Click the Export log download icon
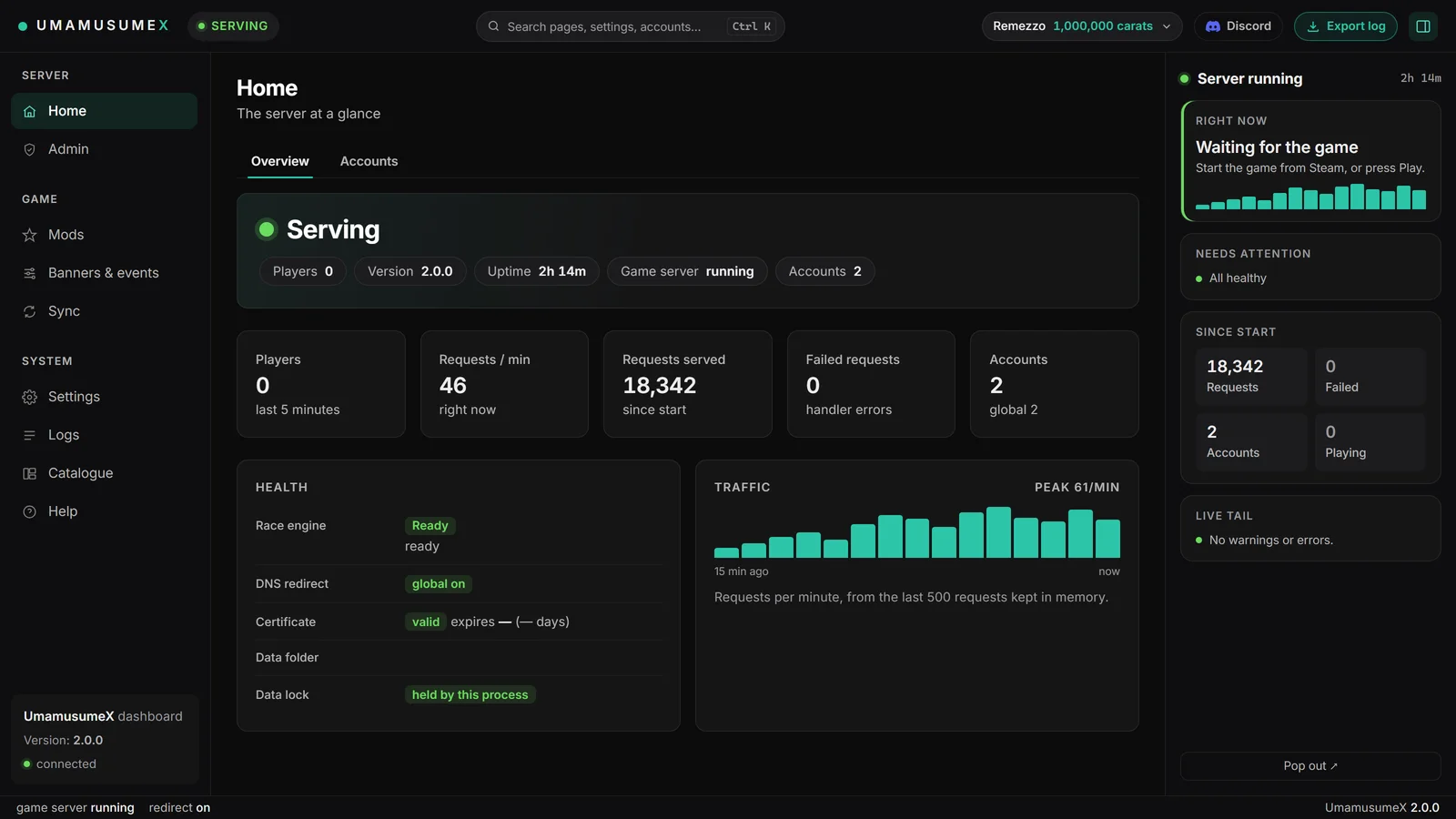The image size is (1456, 819). click(1313, 26)
